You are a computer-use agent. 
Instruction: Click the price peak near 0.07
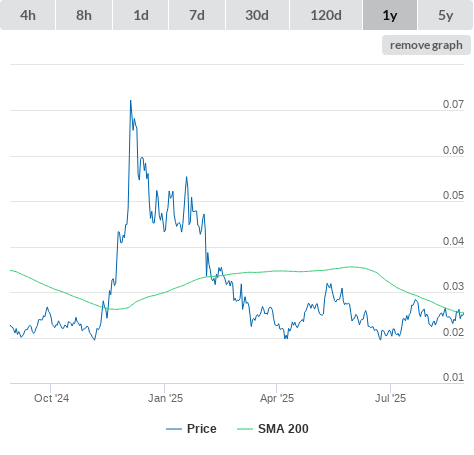[131, 101]
